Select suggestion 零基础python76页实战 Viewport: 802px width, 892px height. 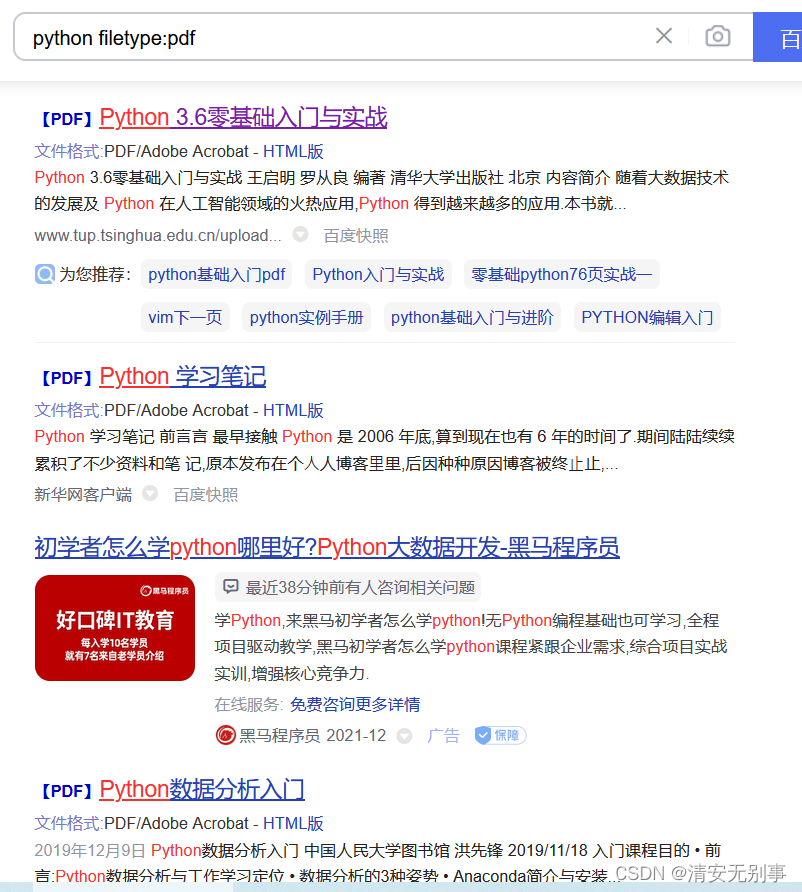562,274
